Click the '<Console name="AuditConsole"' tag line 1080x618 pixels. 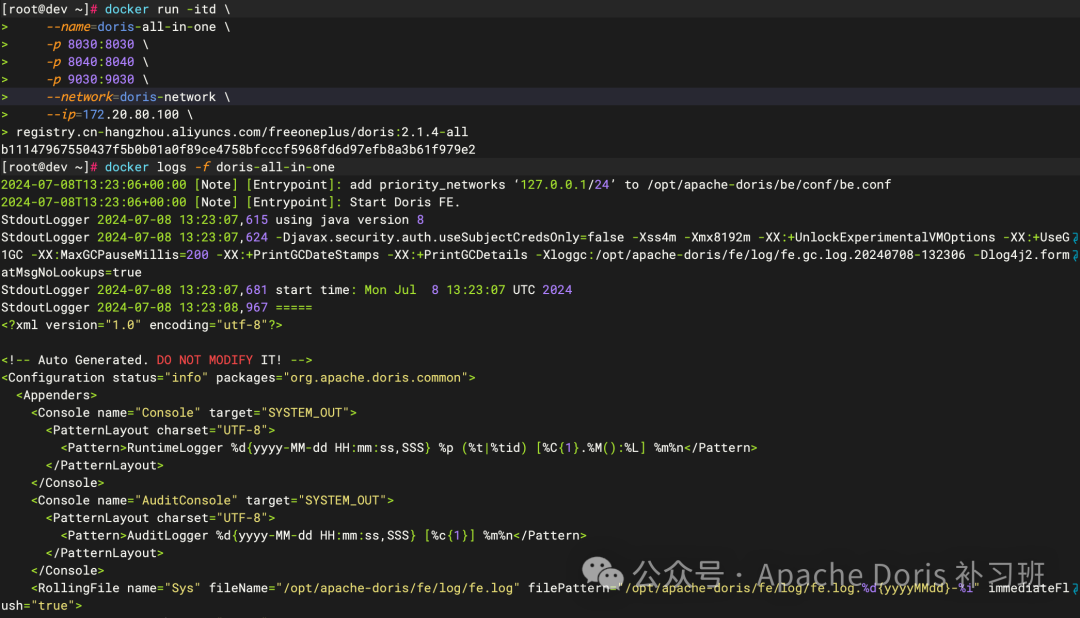(x=212, y=500)
